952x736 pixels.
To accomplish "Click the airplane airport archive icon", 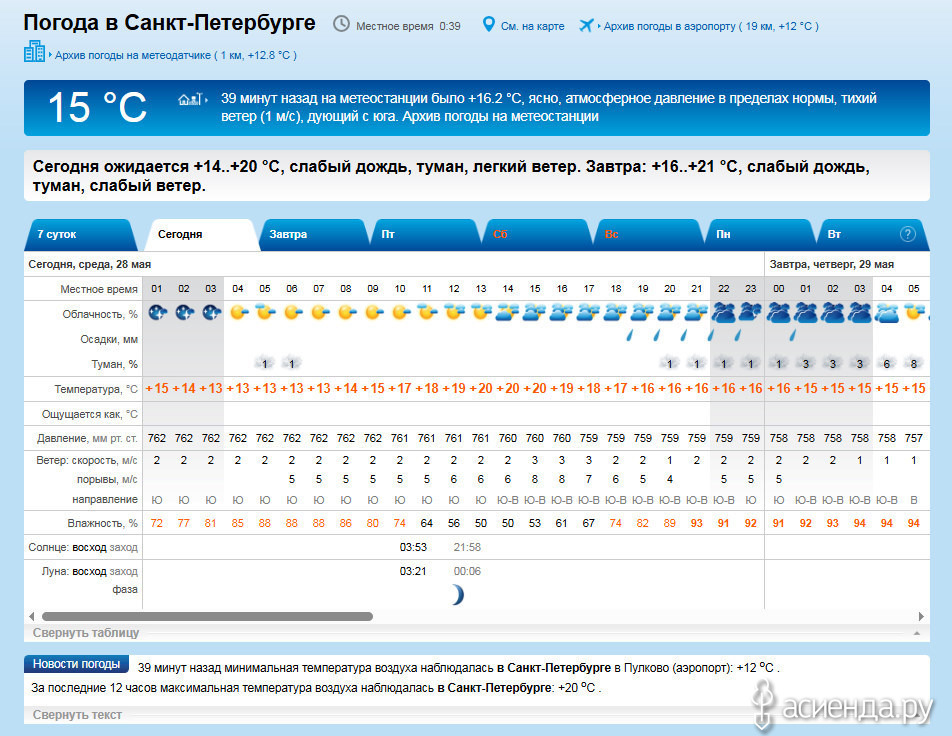I will pyautogui.click(x=586, y=26).
